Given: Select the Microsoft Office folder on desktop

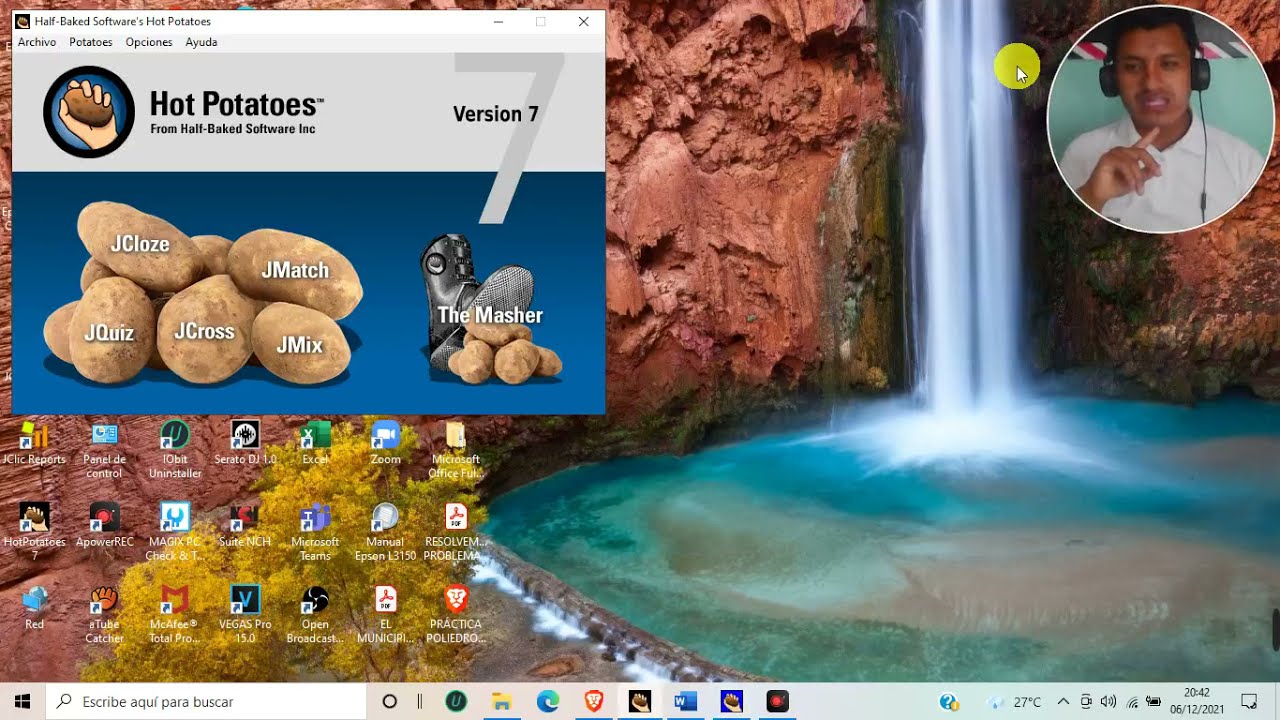Looking at the screenshot, I should [456, 449].
